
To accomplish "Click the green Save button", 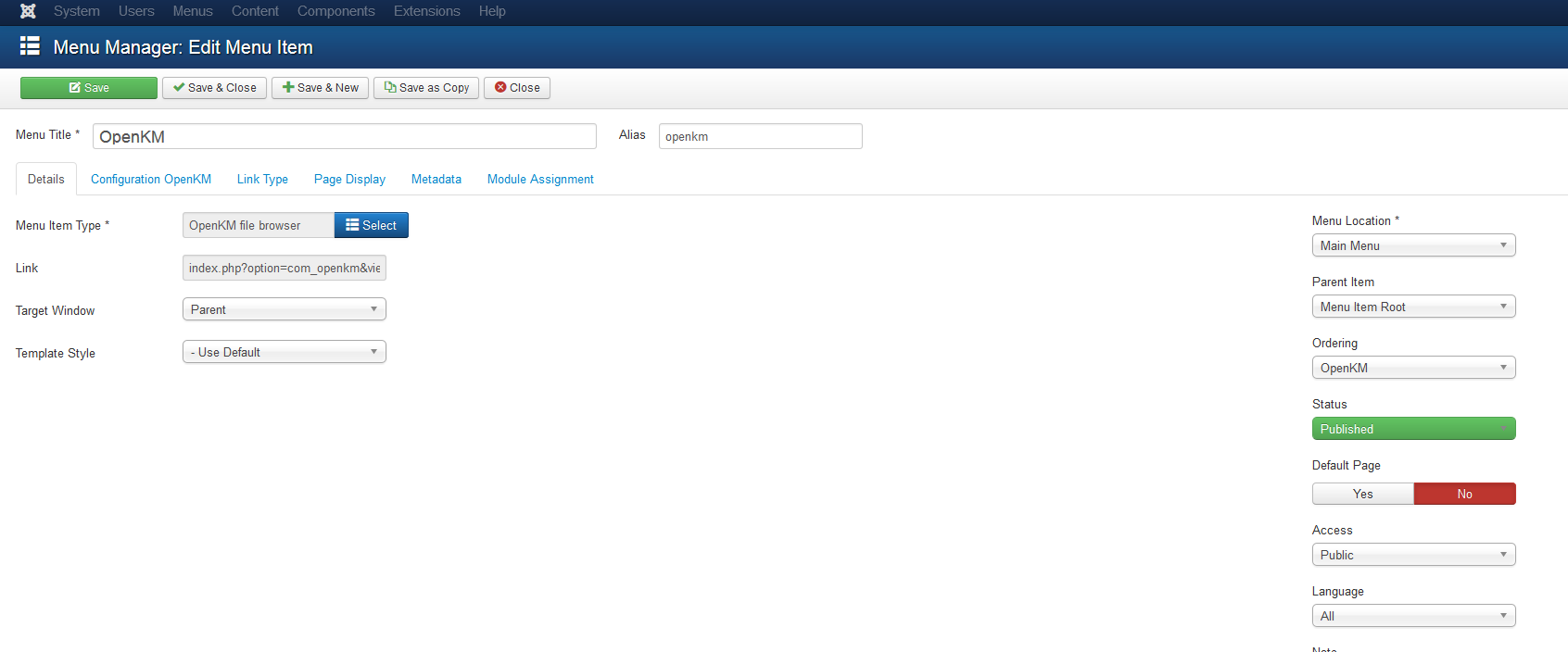I will click(89, 88).
